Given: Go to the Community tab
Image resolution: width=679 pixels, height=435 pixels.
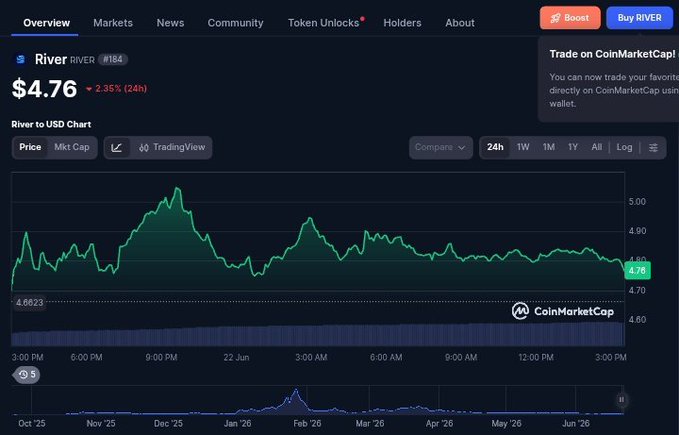Looking at the screenshot, I should [x=235, y=23].
